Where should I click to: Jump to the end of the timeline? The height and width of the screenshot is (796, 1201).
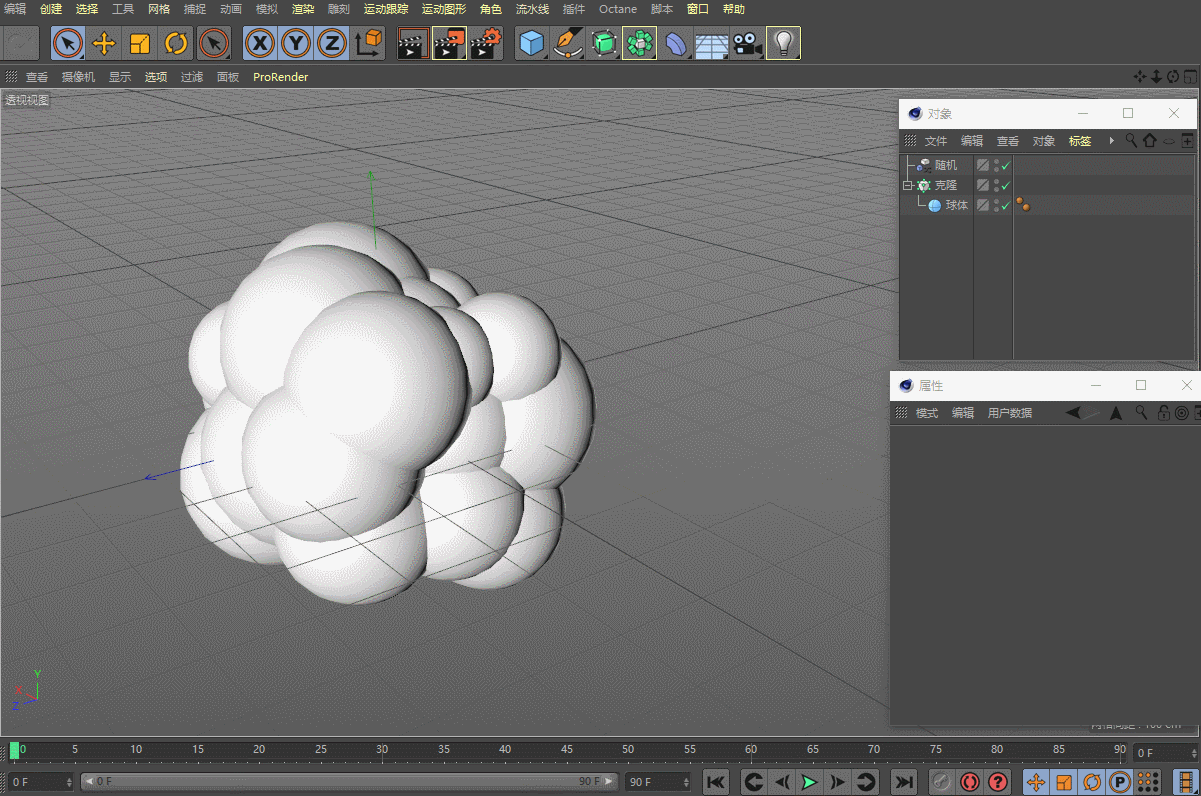[904, 782]
